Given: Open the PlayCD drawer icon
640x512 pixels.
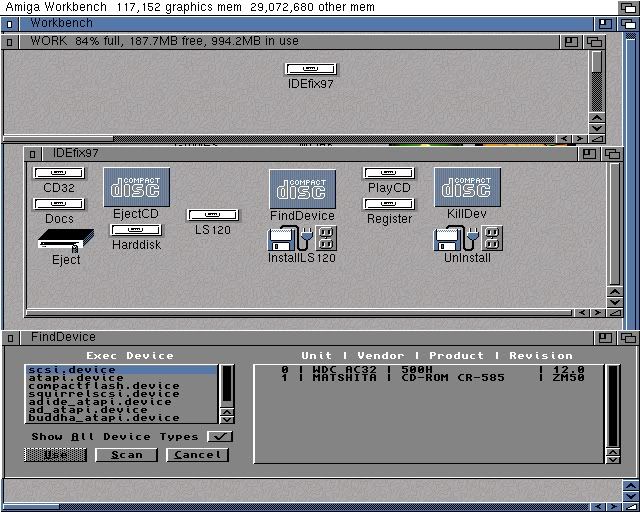Looking at the screenshot, I should tap(389, 173).
